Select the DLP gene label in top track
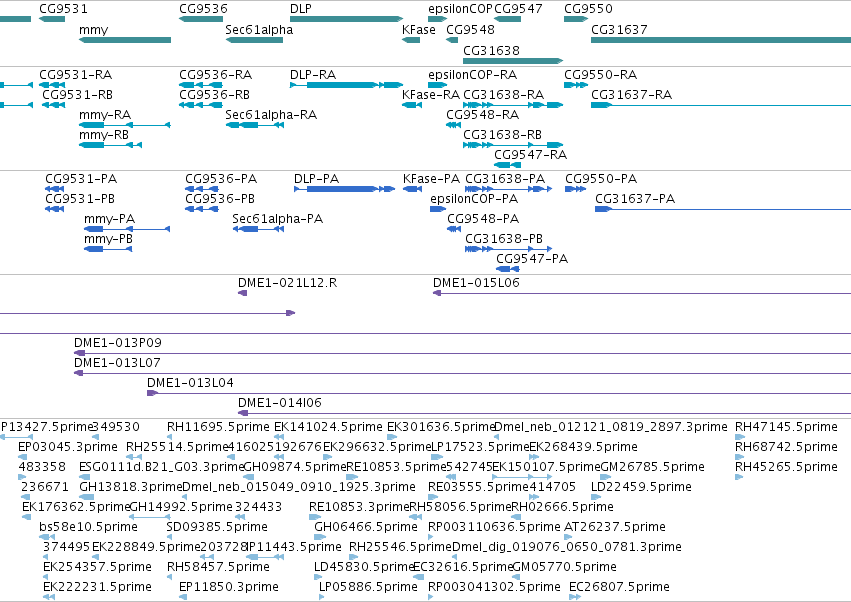This screenshot has width=851, height=602. (301, 9)
